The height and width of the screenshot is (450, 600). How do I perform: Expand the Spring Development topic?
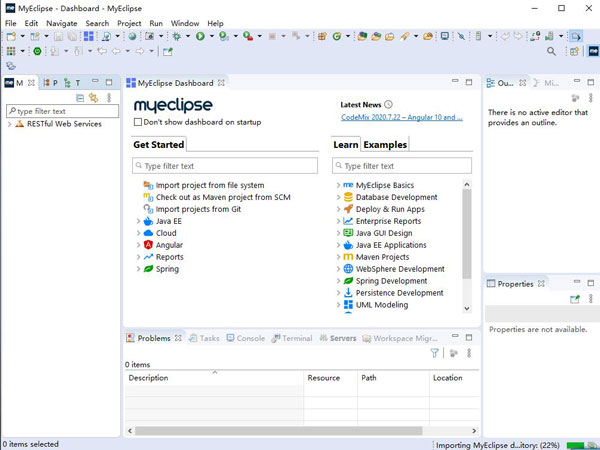[x=337, y=281]
